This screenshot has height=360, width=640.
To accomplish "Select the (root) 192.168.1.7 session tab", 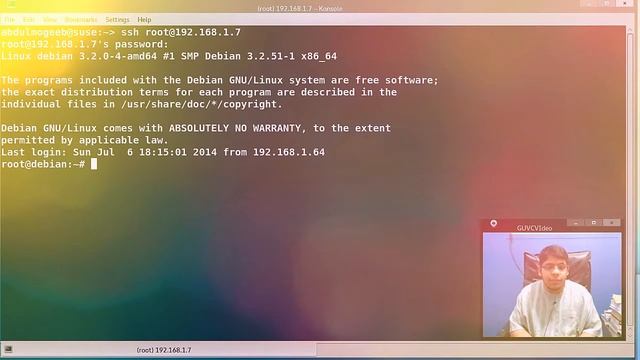I will [x=158, y=350].
